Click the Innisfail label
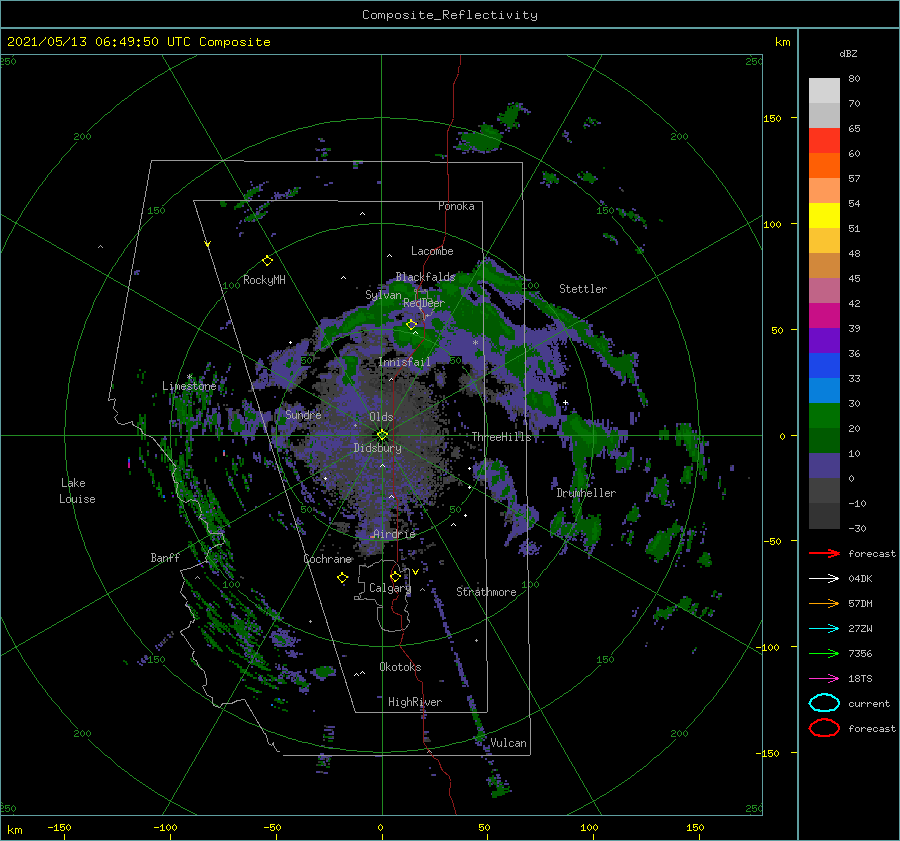This screenshot has width=900, height=841. pos(404,362)
